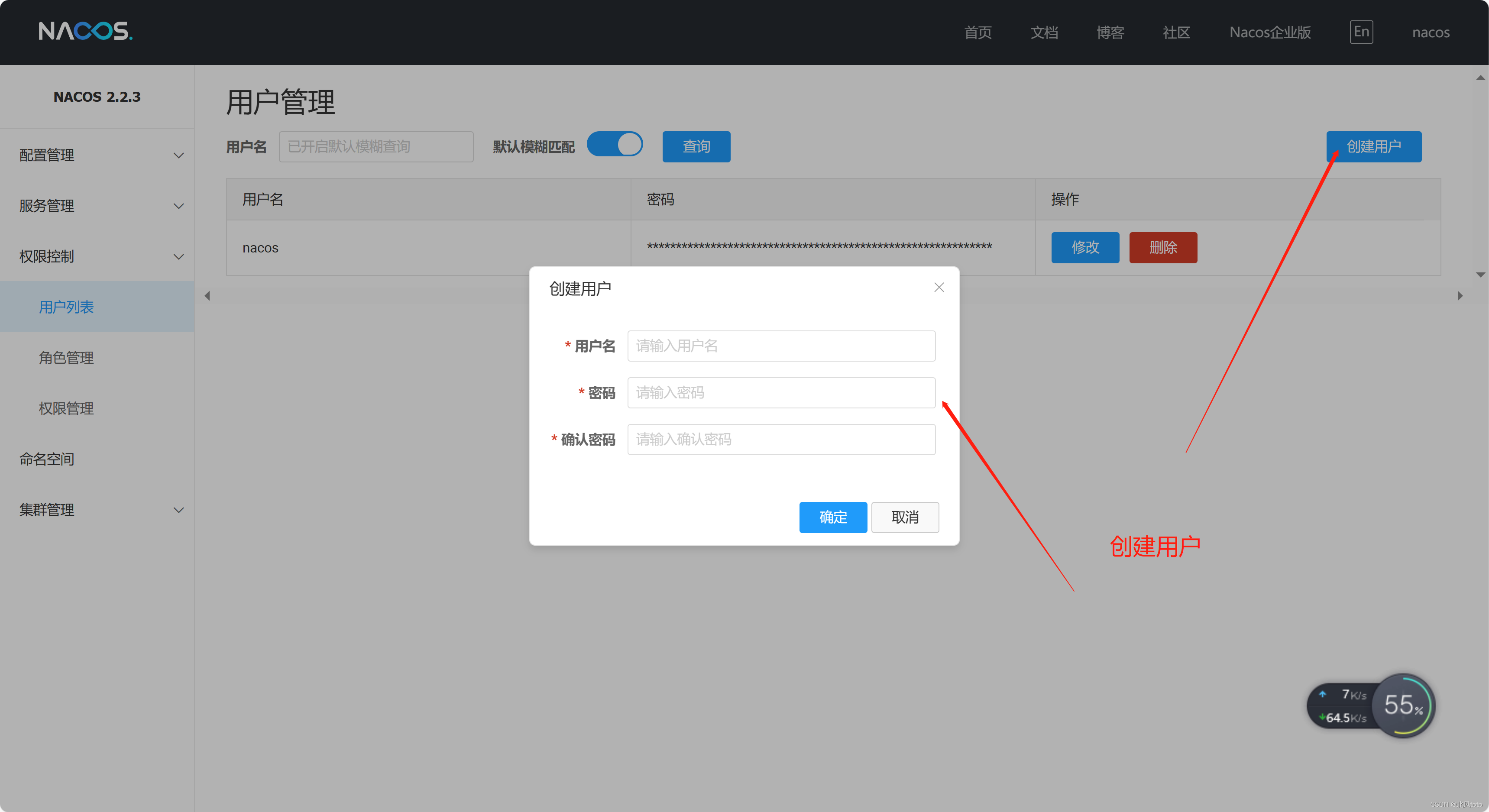Click the NACOS 2.2.3 version label
The image size is (1489, 812).
(97, 97)
